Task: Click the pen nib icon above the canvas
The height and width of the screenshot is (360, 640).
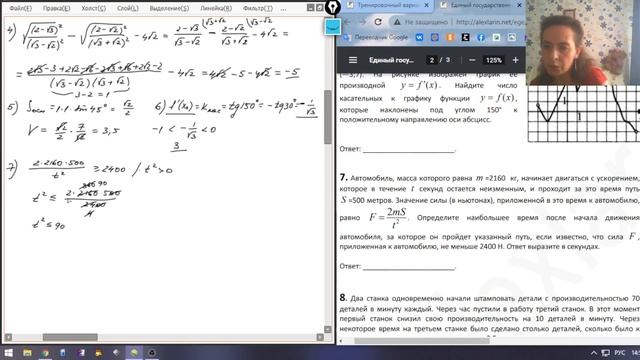Action: 333,7
